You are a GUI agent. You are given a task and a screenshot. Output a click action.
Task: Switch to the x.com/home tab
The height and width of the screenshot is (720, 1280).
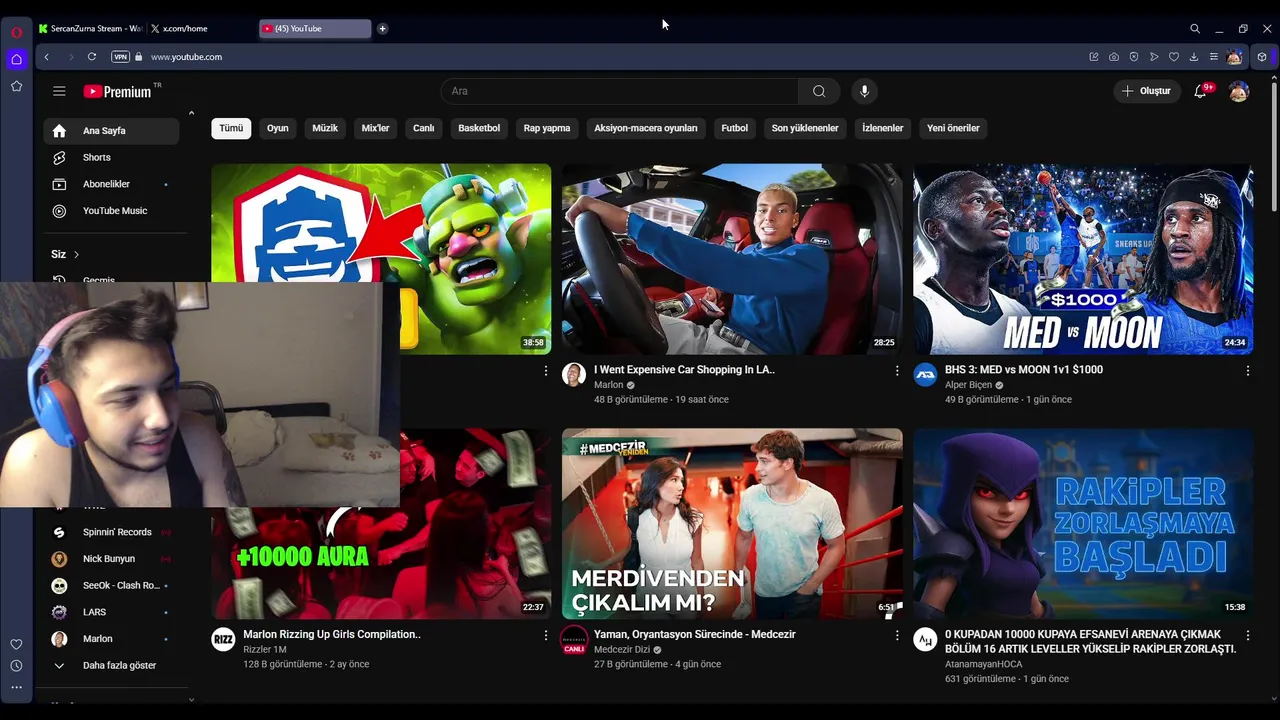(x=200, y=29)
